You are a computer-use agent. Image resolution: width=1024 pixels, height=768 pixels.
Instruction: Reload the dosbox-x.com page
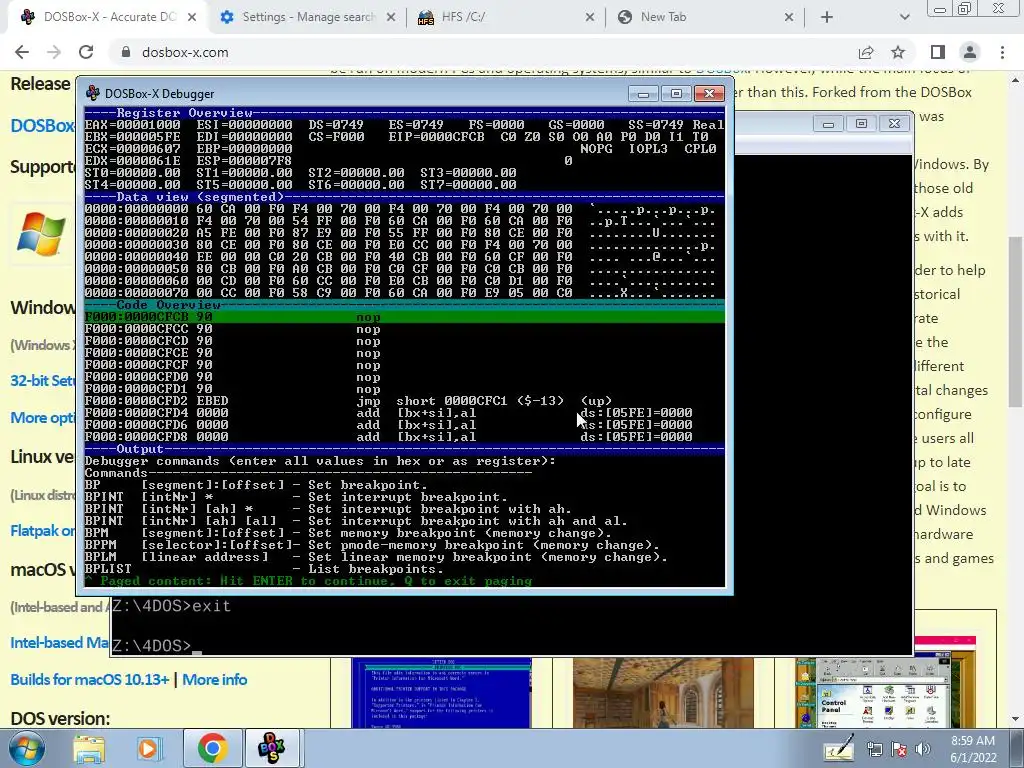click(x=86, y=52)
